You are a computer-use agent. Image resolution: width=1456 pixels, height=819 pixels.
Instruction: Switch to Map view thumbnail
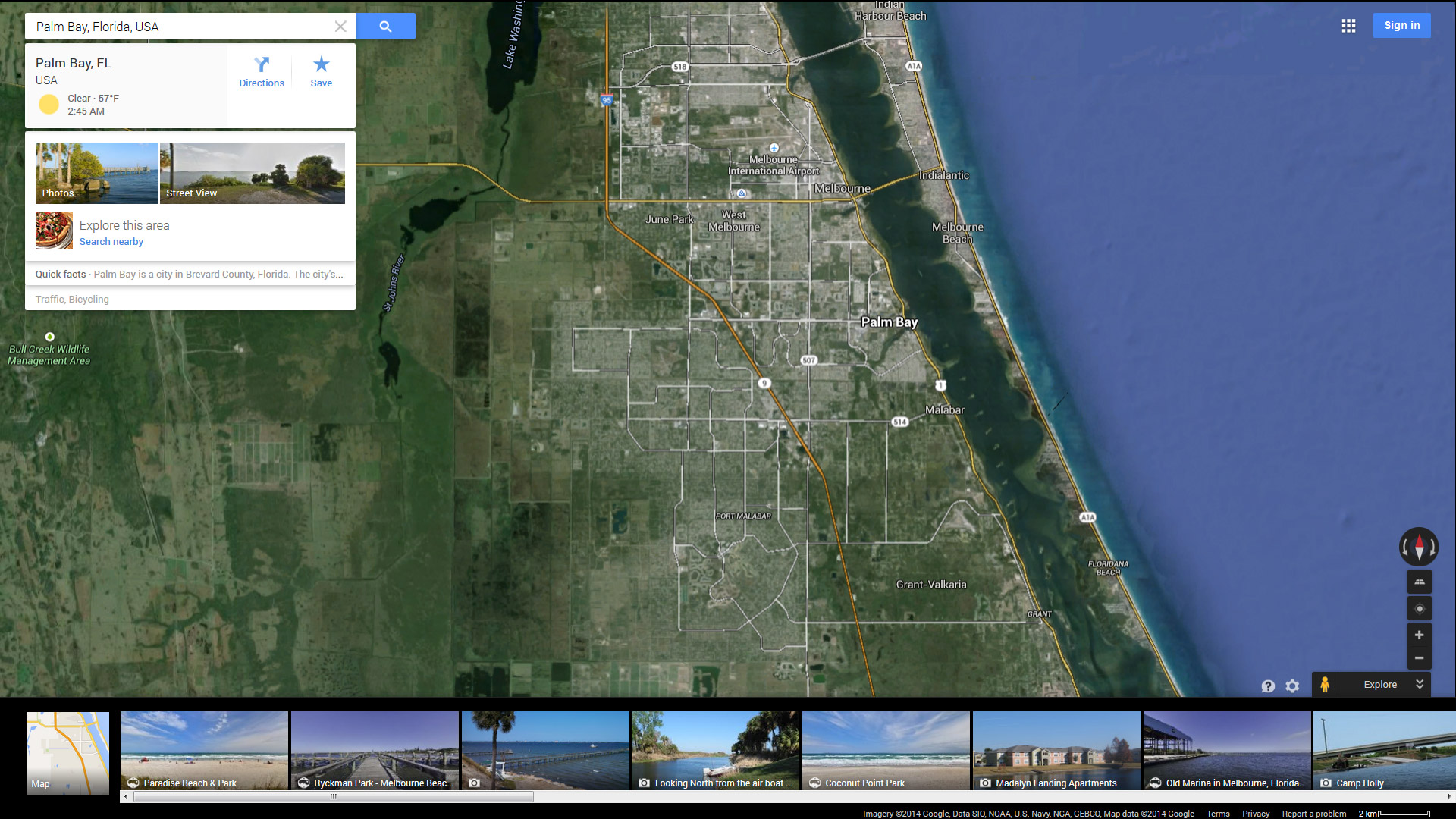[x=67, y=752]
